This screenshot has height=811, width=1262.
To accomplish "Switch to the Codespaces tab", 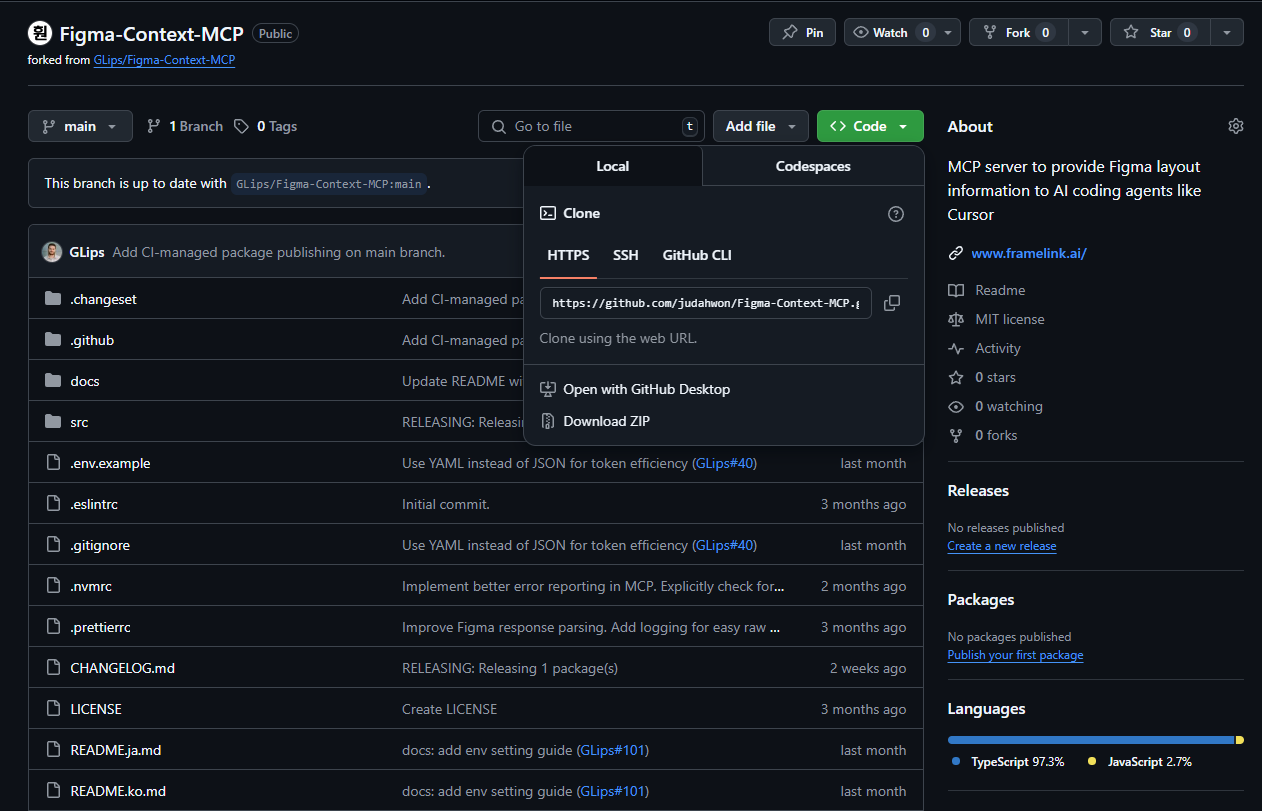I will [x=813, y=166].
